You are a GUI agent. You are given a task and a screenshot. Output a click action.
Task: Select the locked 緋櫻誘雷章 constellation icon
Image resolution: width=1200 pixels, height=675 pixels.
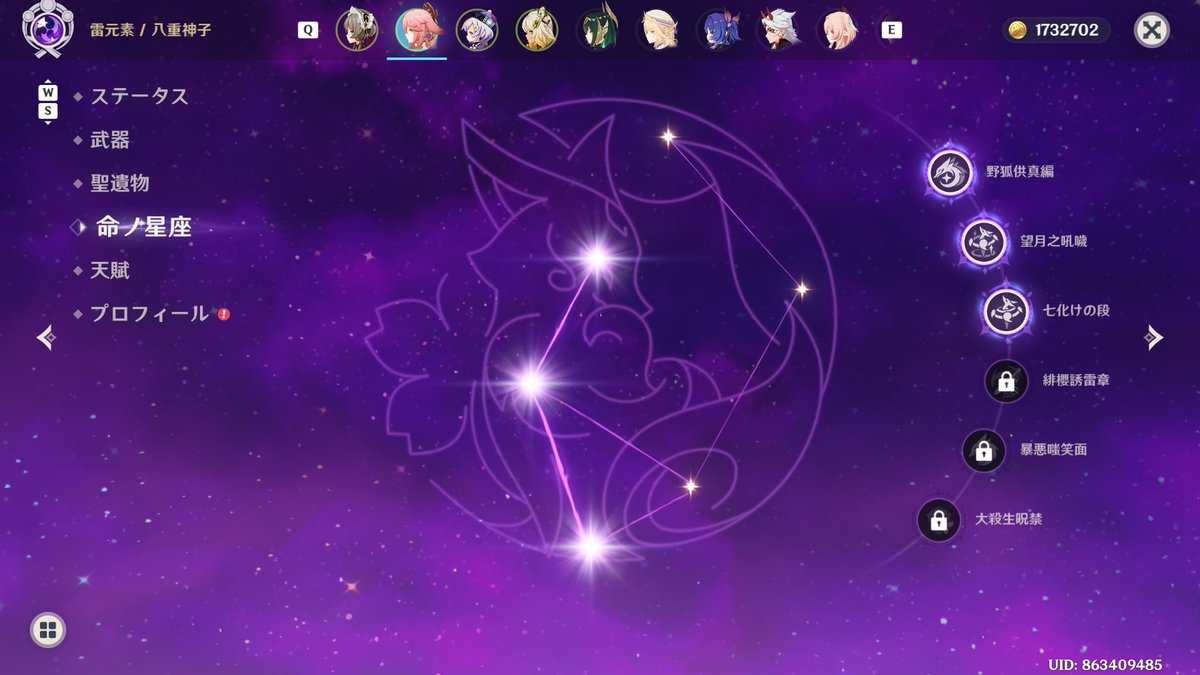1006,381
